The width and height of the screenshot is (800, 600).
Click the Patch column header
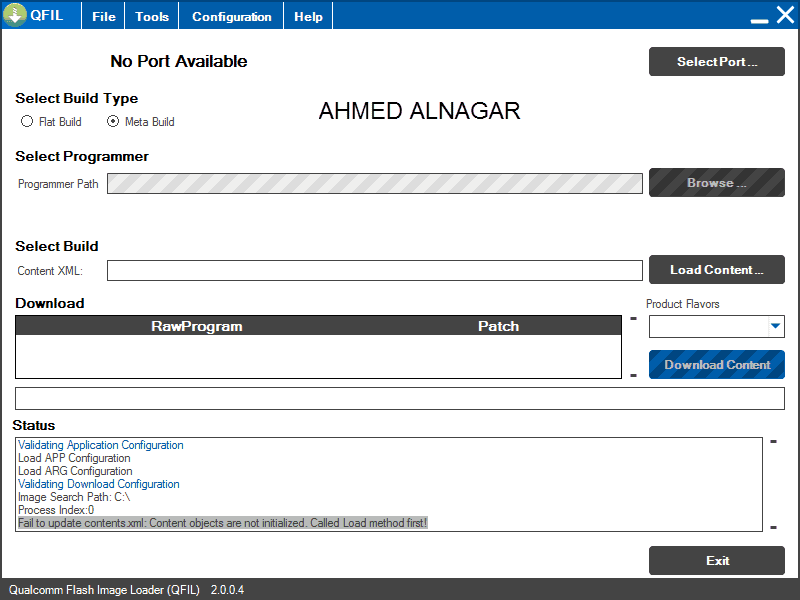click(x=498, y=326)
